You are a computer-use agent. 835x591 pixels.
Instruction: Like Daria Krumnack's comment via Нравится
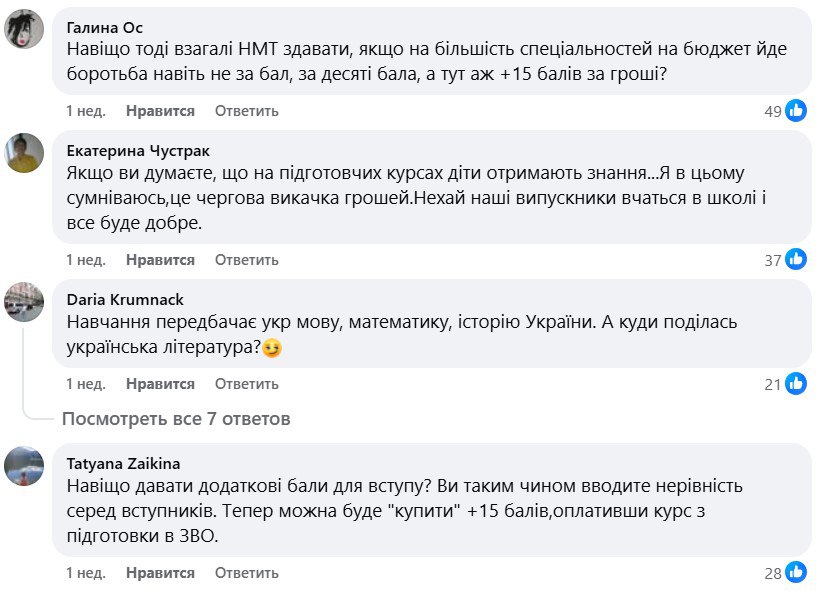[x=160, y=384]
